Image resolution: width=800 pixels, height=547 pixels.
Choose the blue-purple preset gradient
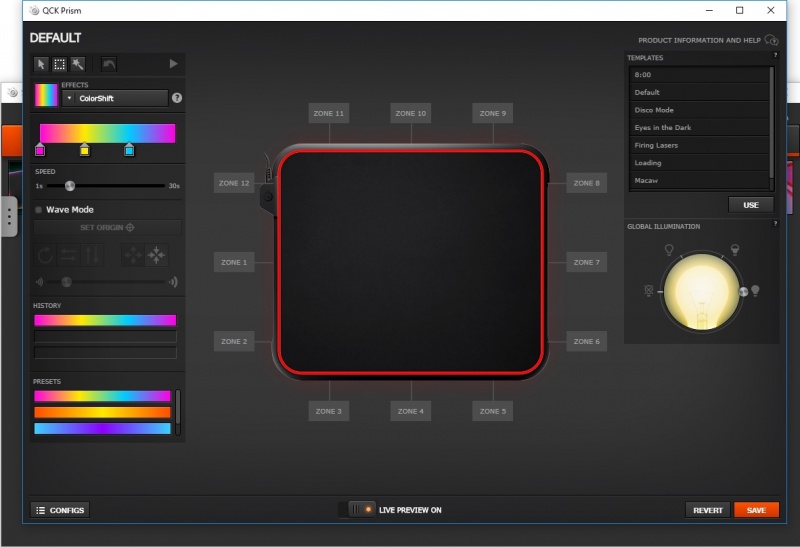103,429
